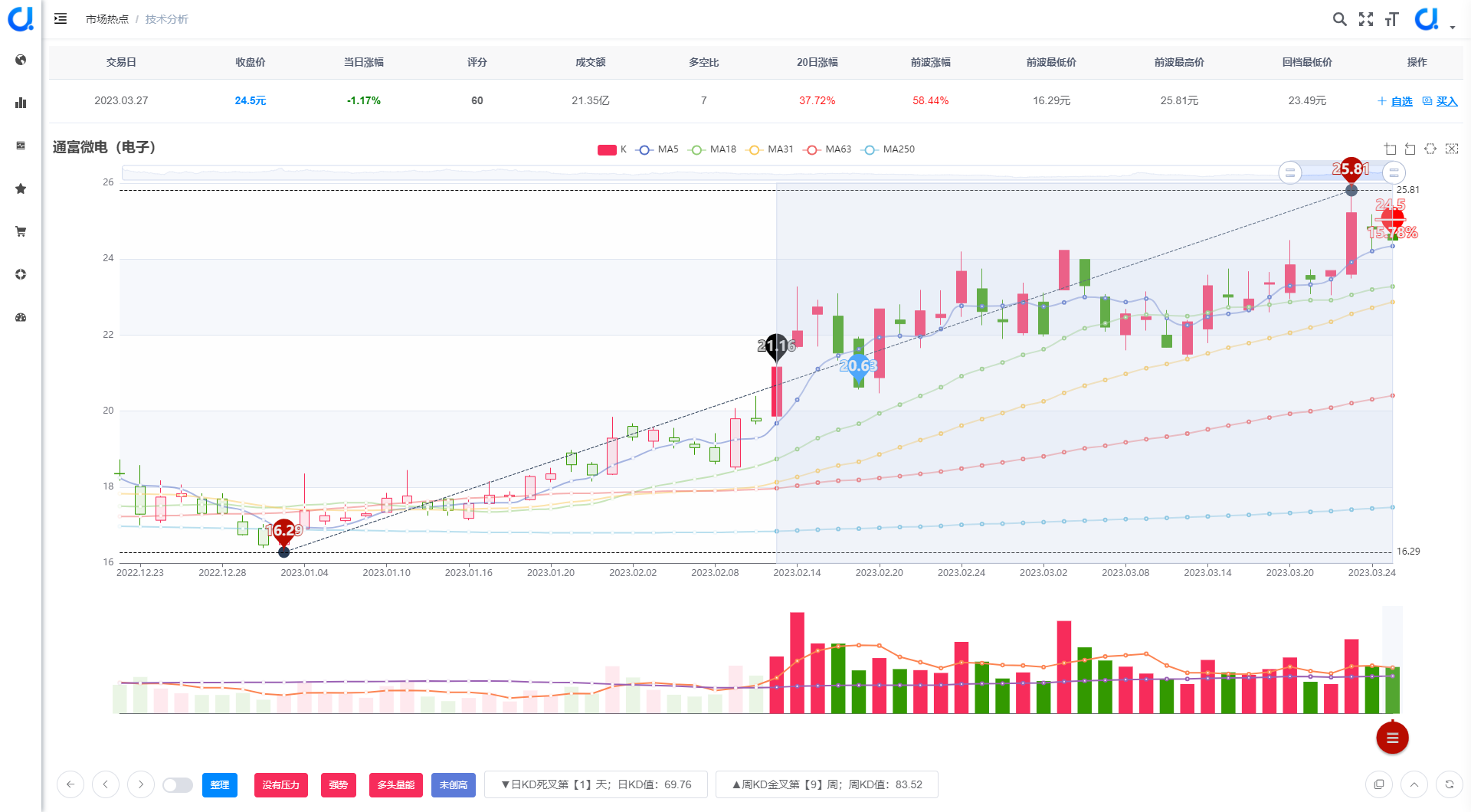Screen dimensions: 1471x812
Task: Open the red floating menu button
Action: (x=1392, y=738)
